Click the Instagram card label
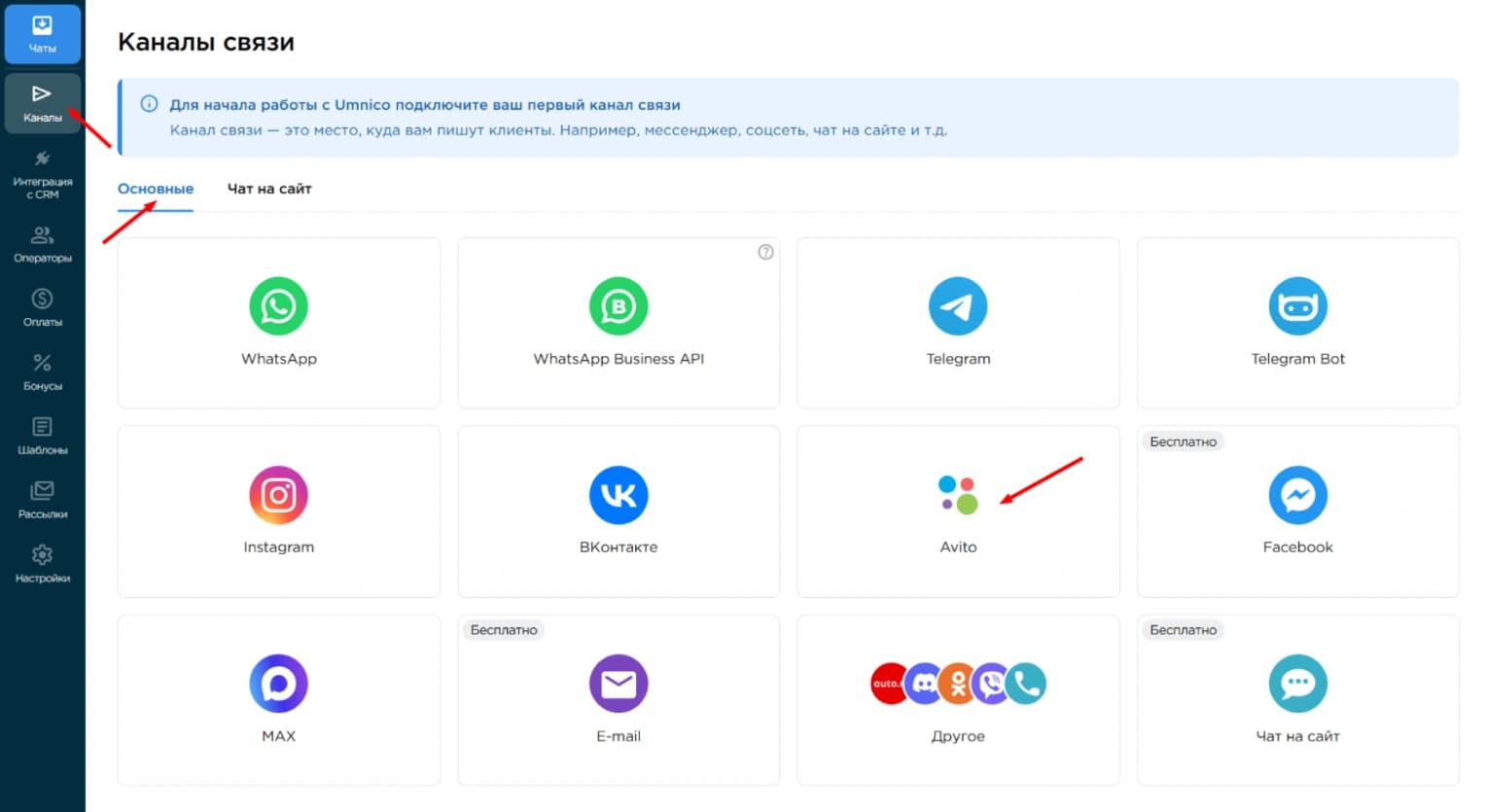1488x812 pixels. click(279, 547)
